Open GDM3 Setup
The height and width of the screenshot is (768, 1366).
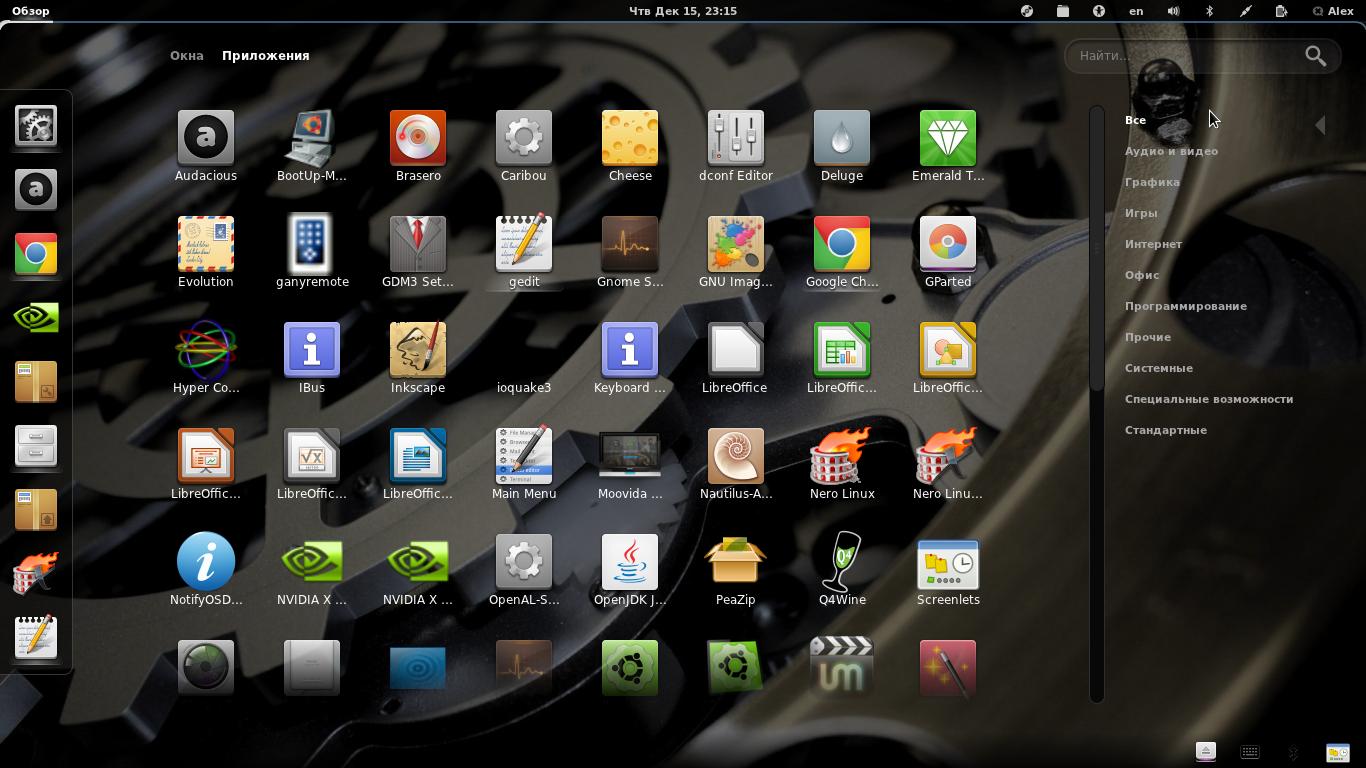tap(418, 252)
